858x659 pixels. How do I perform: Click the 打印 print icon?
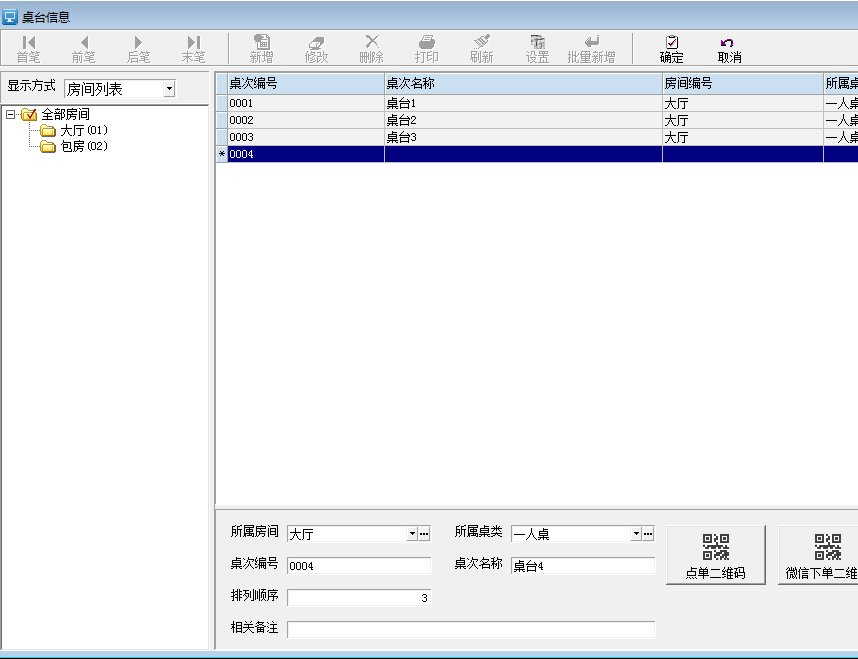[426, 42]
